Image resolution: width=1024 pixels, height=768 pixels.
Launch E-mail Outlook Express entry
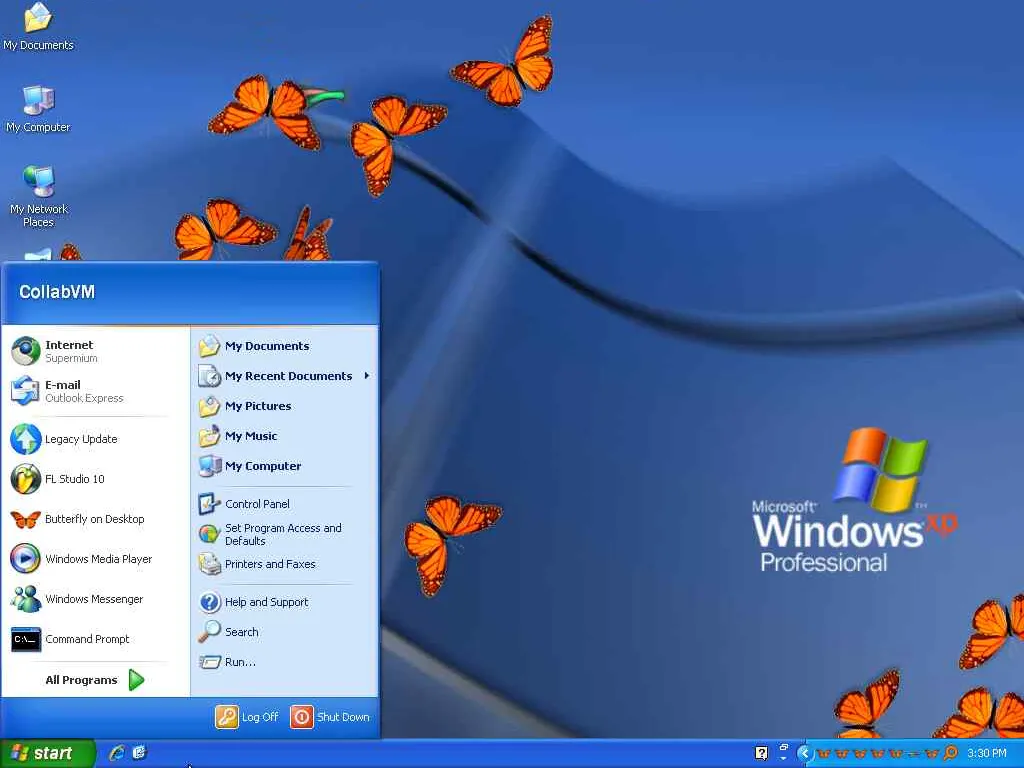[x=95, y=391]
